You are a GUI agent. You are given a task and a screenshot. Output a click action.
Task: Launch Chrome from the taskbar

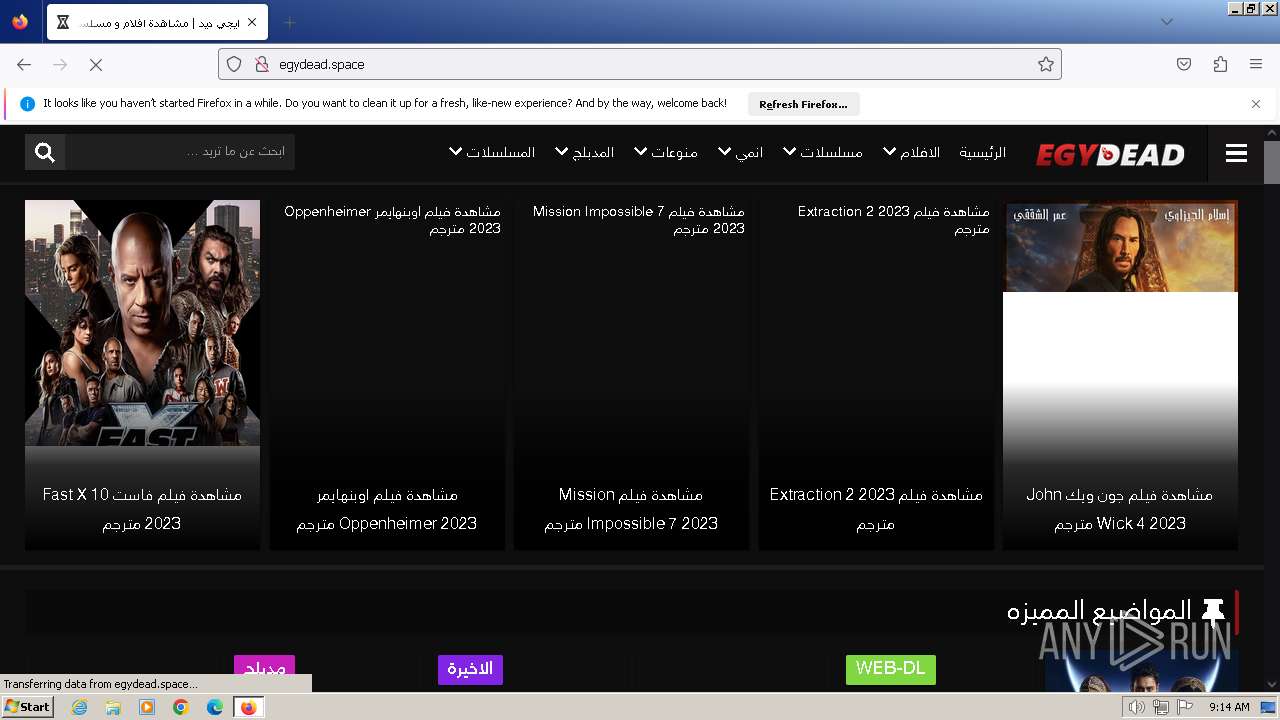pos(181,707)
